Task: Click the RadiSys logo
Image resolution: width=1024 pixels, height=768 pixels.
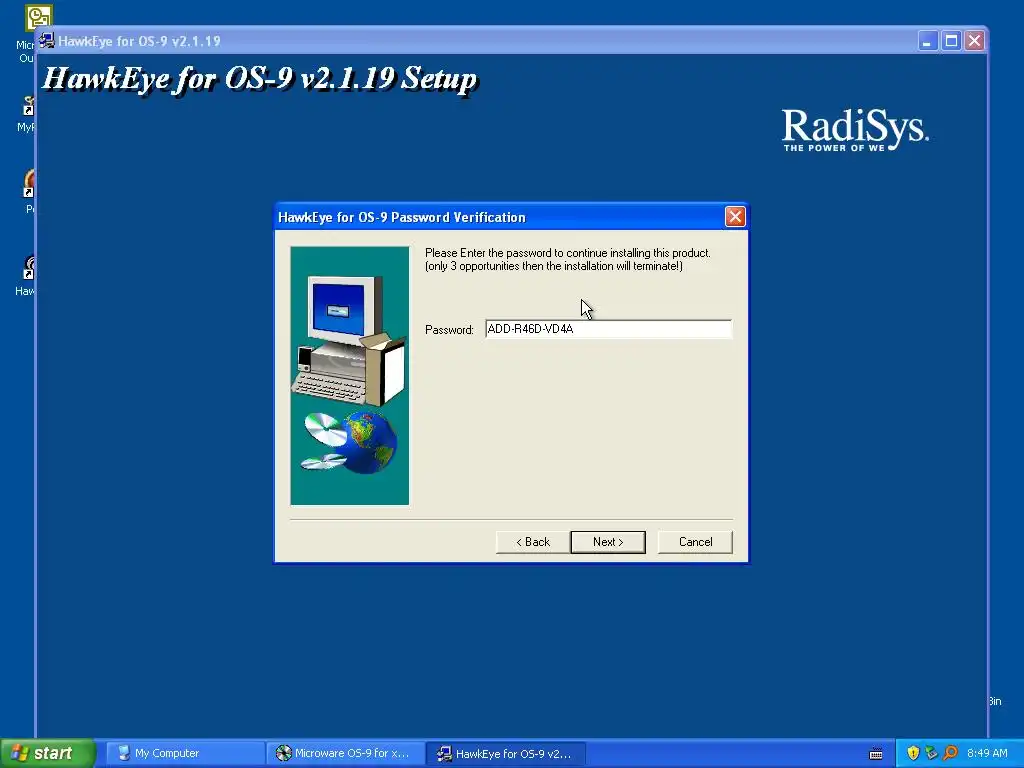Action: click(x=855, y=129)
